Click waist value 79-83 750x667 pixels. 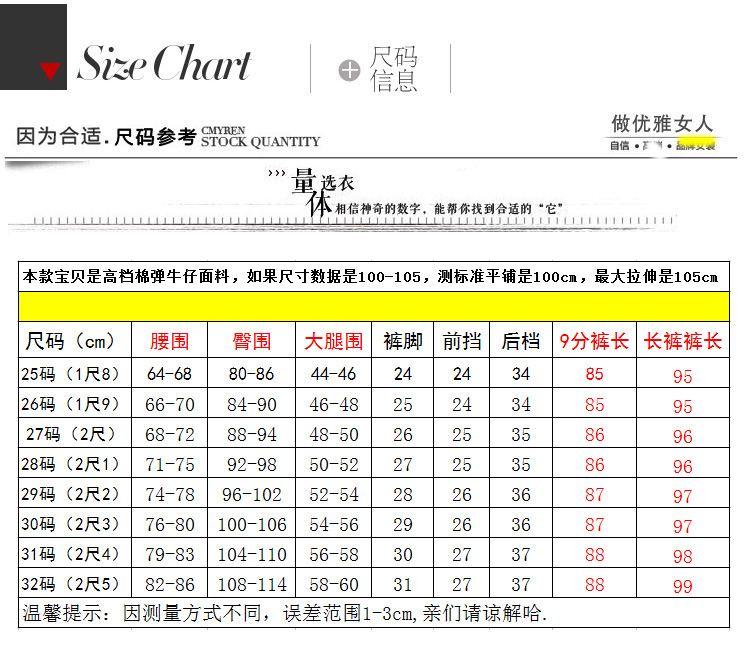coord(169,555)
